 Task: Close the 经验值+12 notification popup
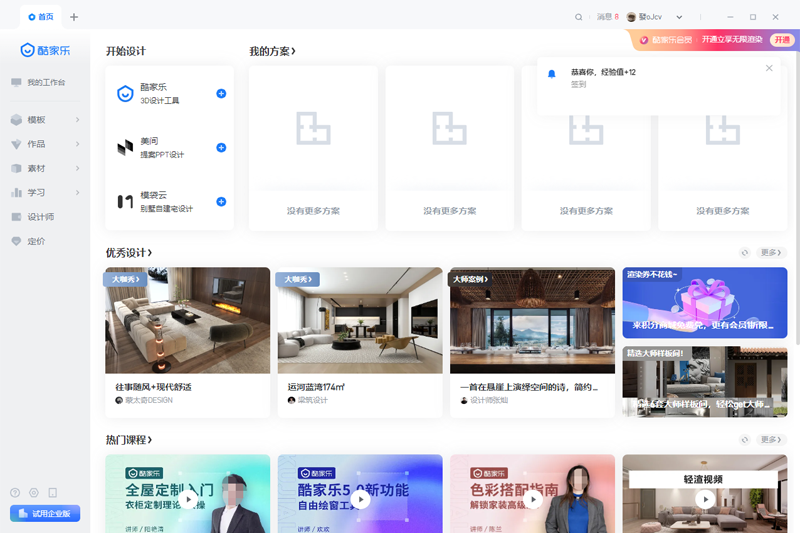click(769, 68)
